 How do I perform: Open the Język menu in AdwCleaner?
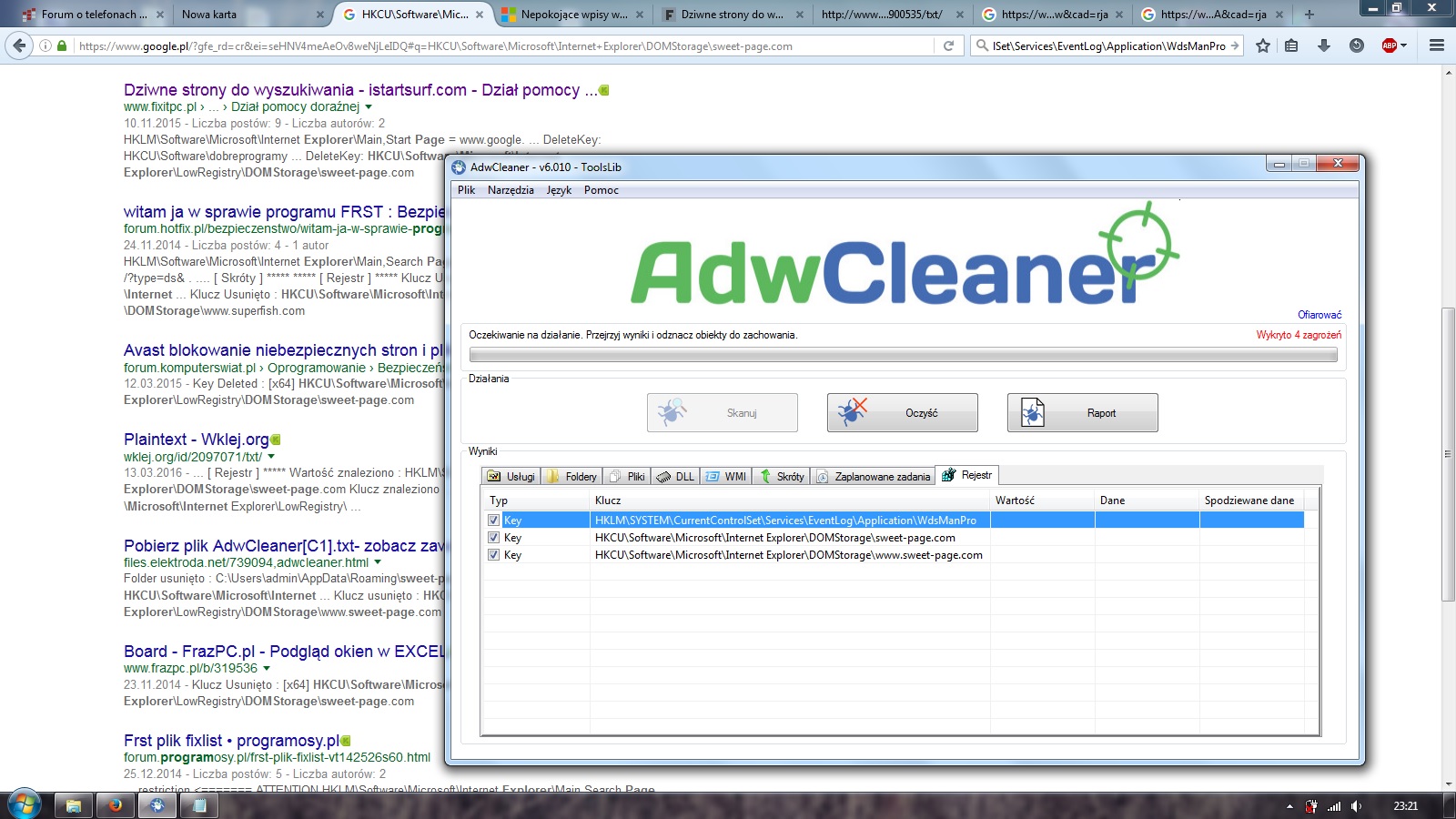tap(559, 190)
